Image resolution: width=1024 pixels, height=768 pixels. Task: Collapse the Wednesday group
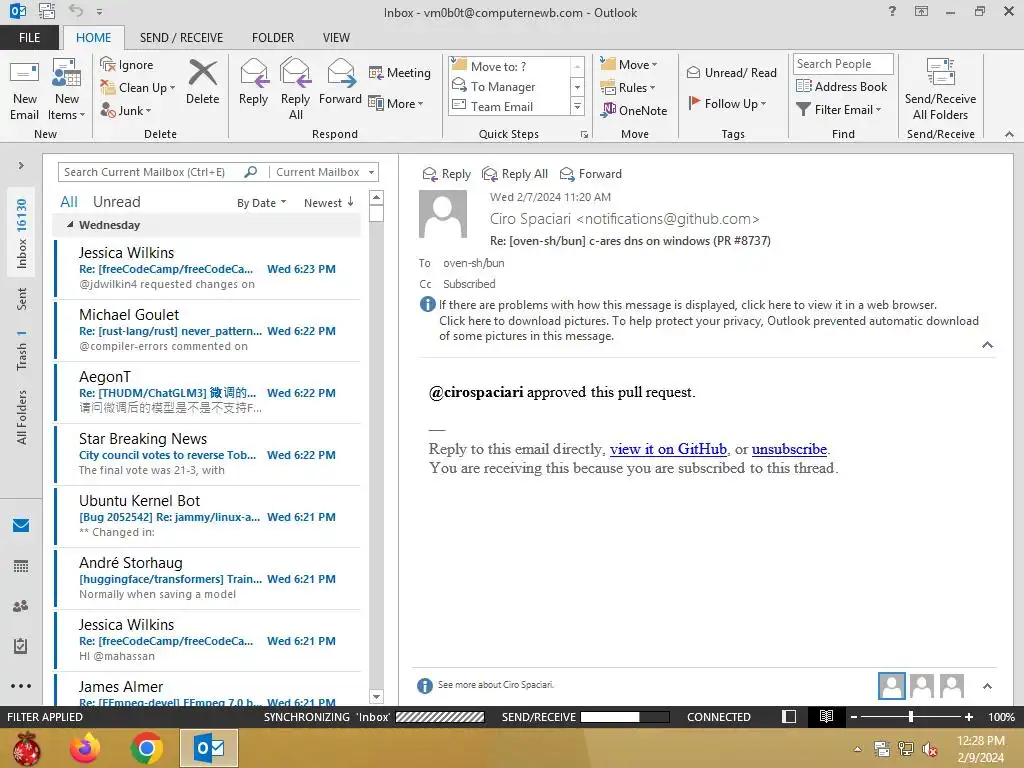(x=70, y=225)
